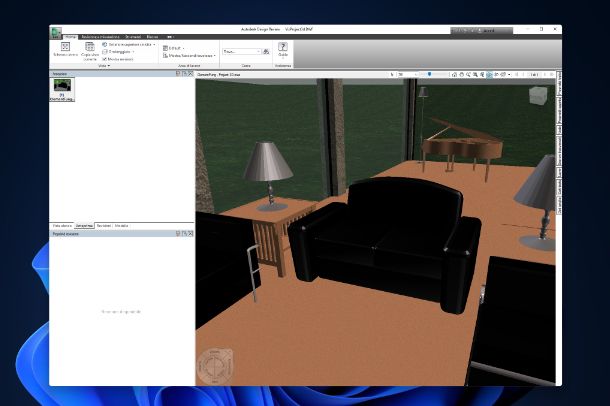The height and width of the screenshot is (406, 610).
Task: Click the steering wheel tool icon
Action: pyautogui.click(x=503, y=74)
